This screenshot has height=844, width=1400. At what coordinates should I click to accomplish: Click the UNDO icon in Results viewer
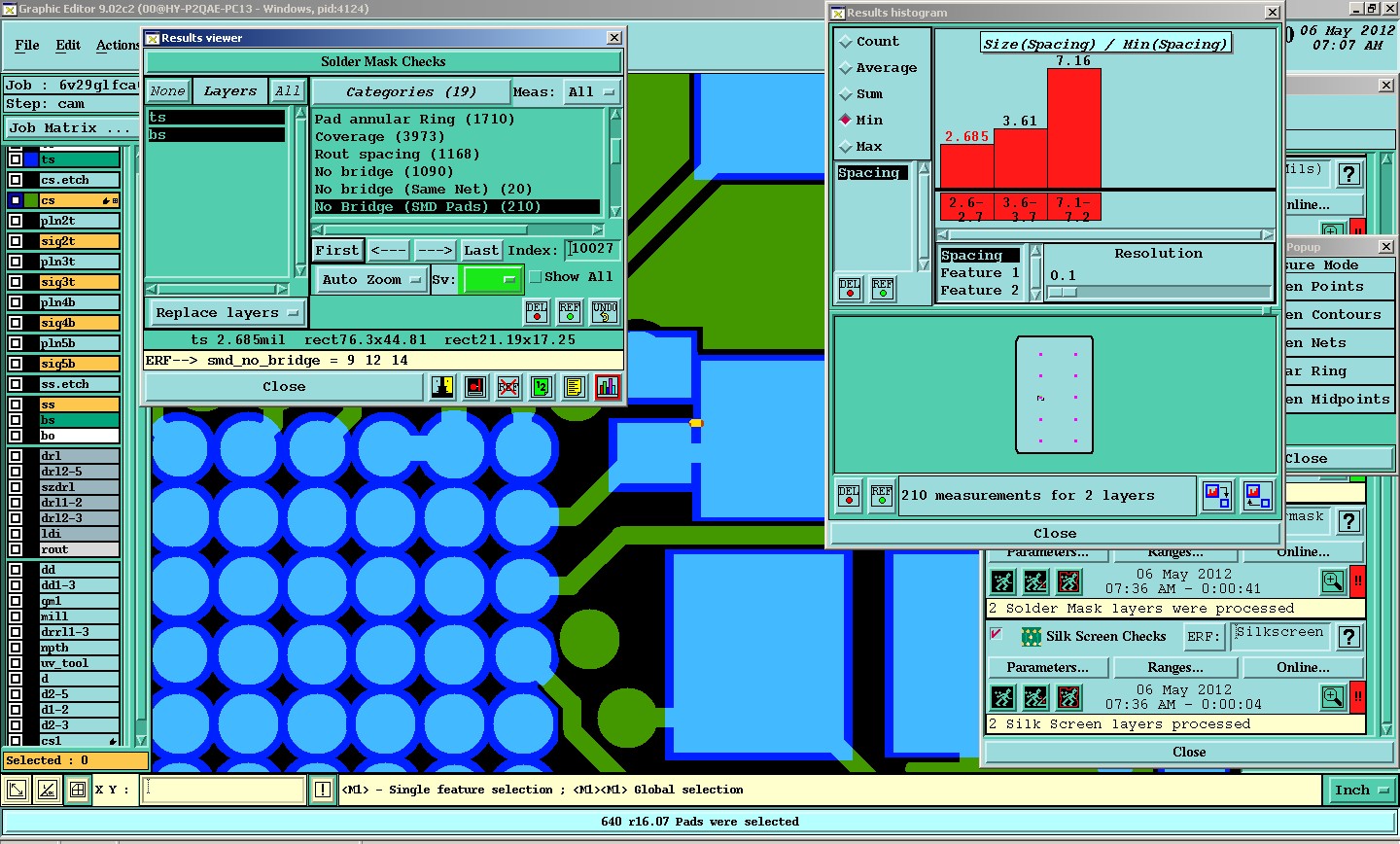(x=604, y=312)
